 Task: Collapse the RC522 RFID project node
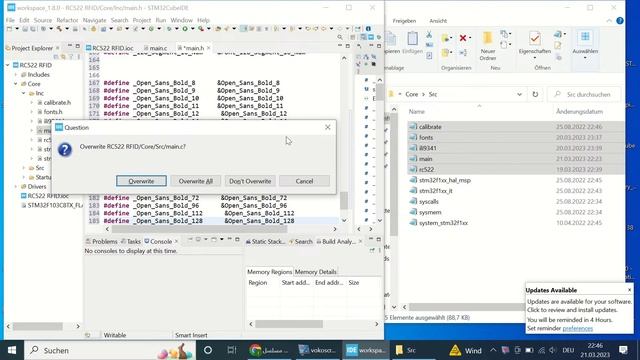(8, 65)
